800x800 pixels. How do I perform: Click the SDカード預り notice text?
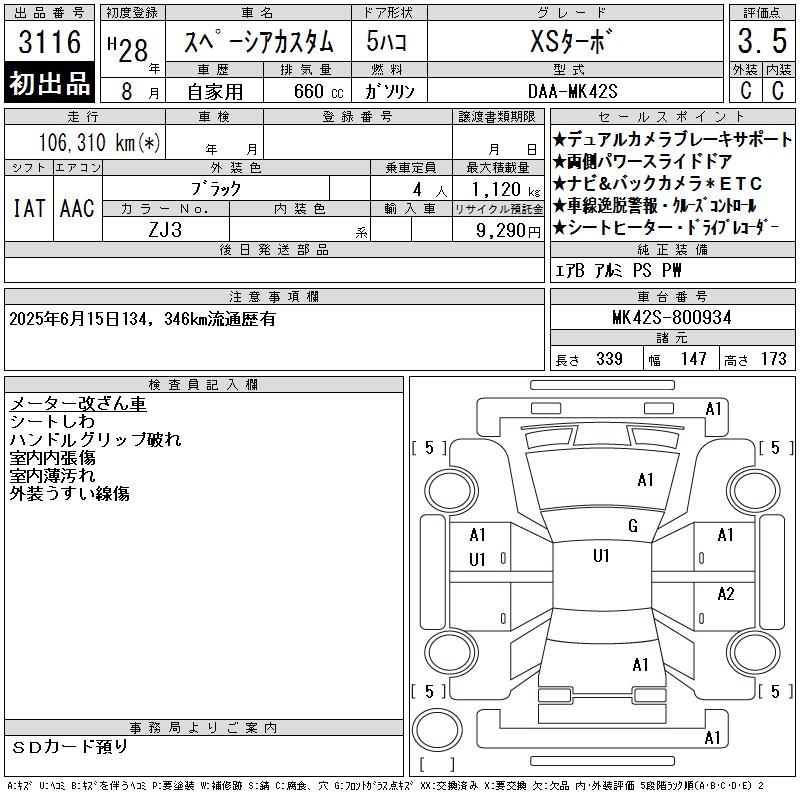(70, 746)
